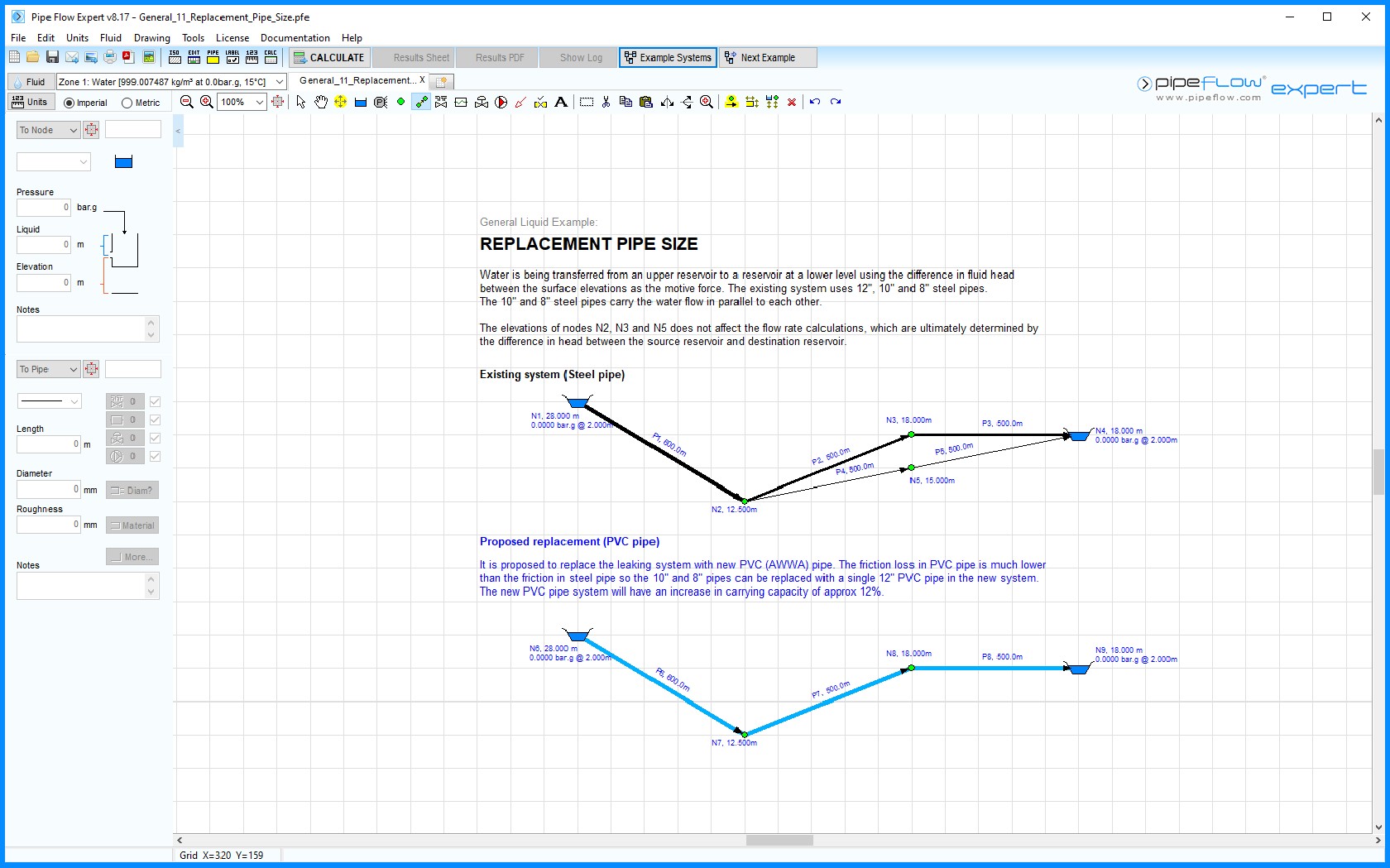Click the PIPE settings toolbar icon
Image resolution: width=1390 pixels, height=868 pixels.
click(213, 57)
